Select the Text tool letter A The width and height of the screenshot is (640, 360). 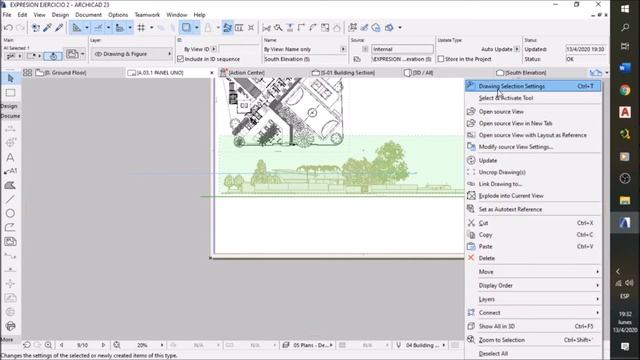tap(11, 158)
